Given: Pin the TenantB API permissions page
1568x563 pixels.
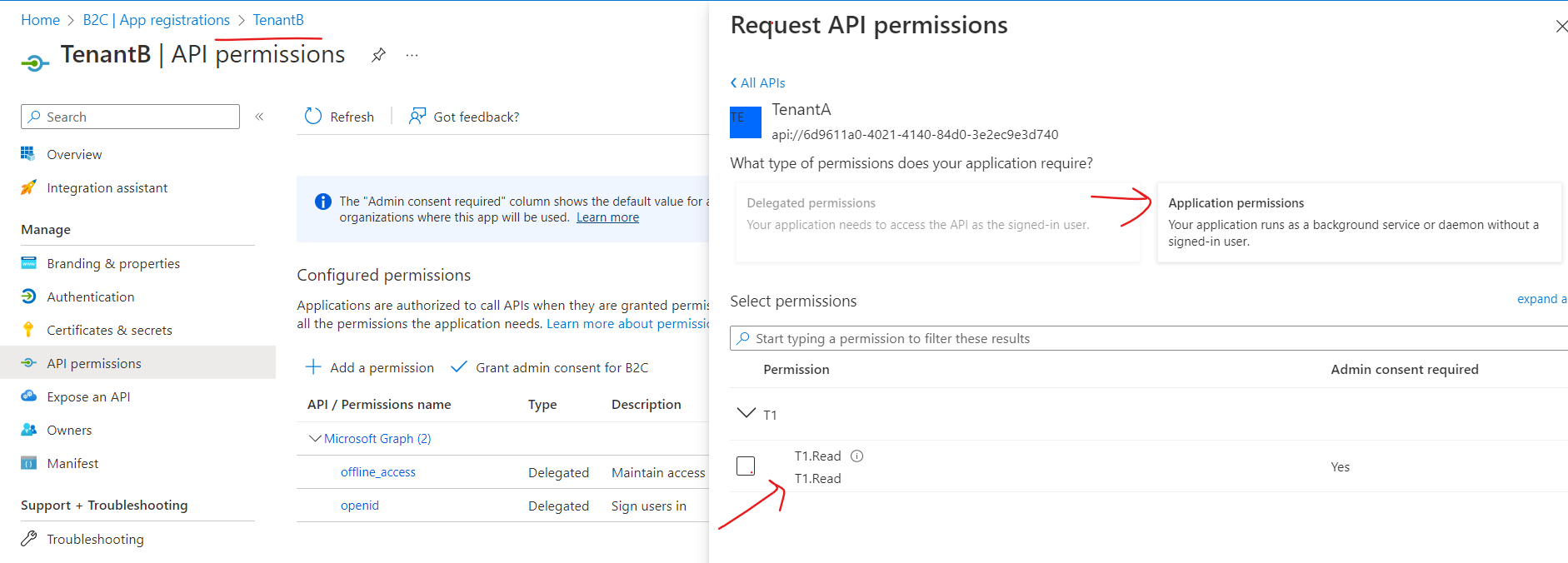Looking at the screenshot, I should pos(378,55).
